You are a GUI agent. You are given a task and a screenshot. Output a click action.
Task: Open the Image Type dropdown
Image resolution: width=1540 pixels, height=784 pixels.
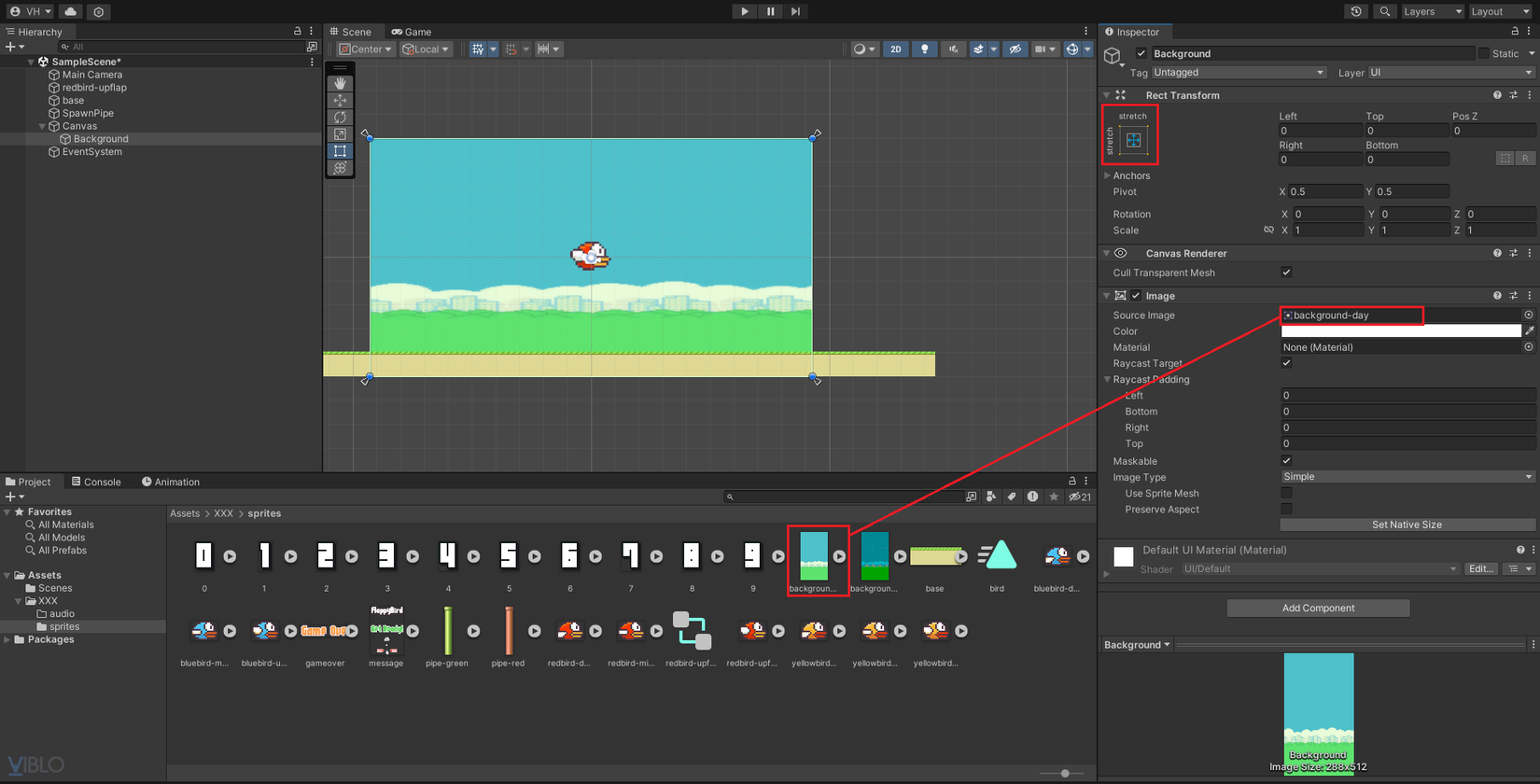1407,477
